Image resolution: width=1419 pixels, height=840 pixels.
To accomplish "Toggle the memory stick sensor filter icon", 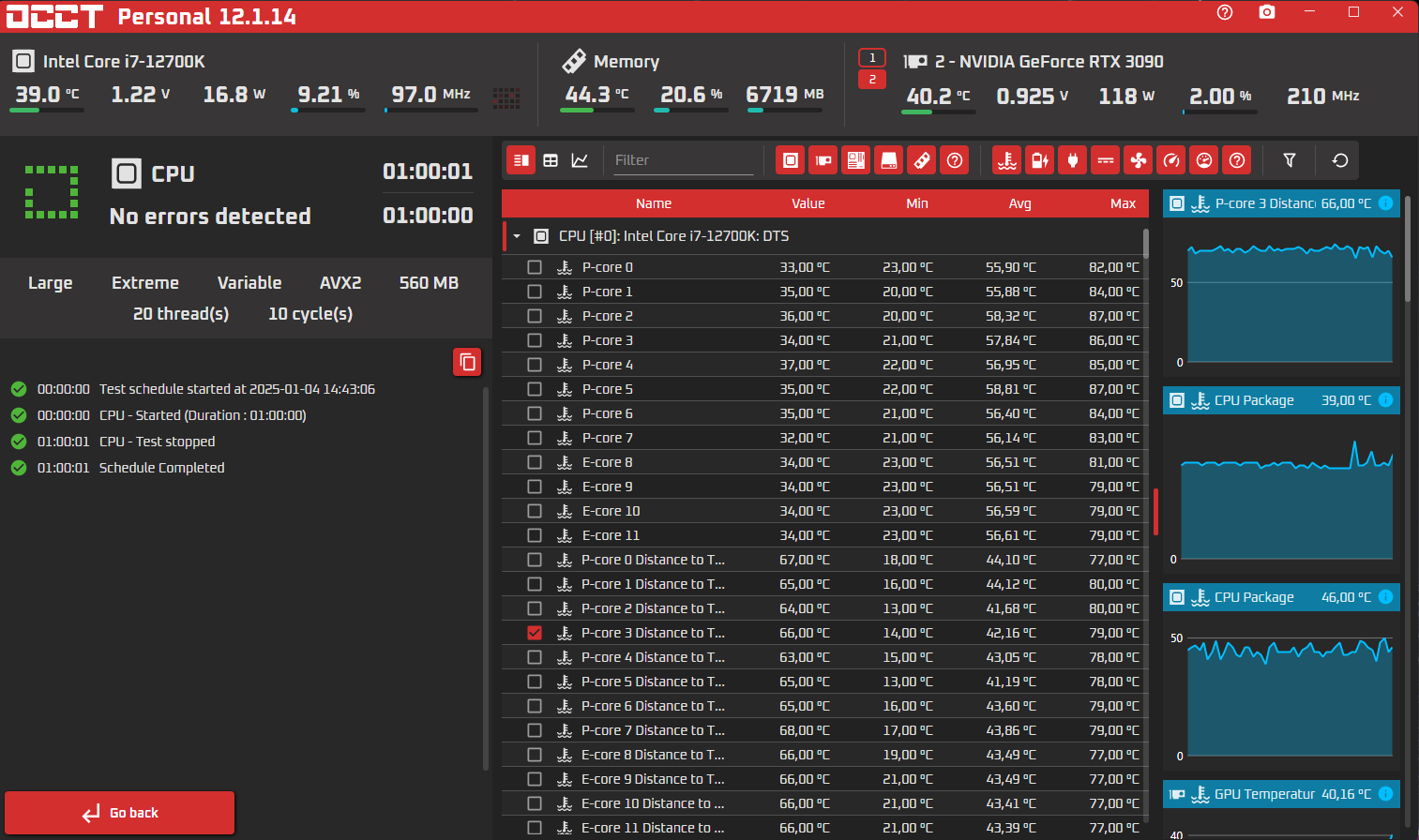I will pos(922,160).
